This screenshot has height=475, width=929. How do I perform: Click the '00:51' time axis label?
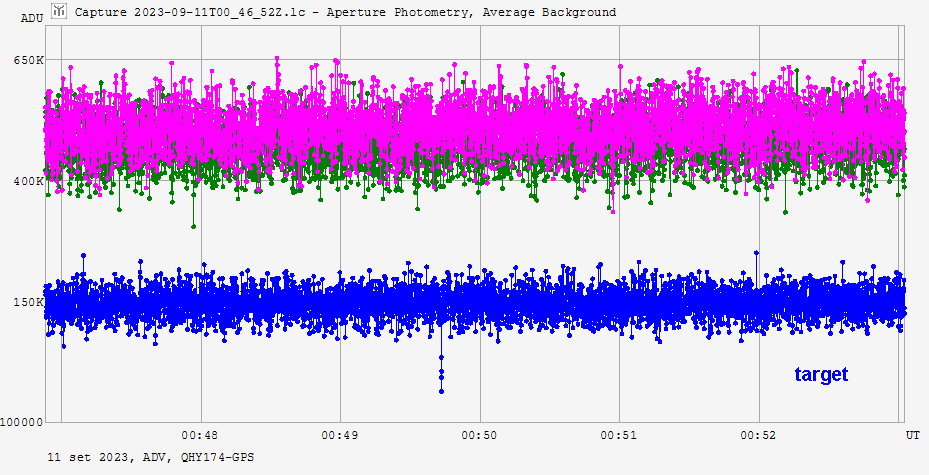(x=619, y=435)
